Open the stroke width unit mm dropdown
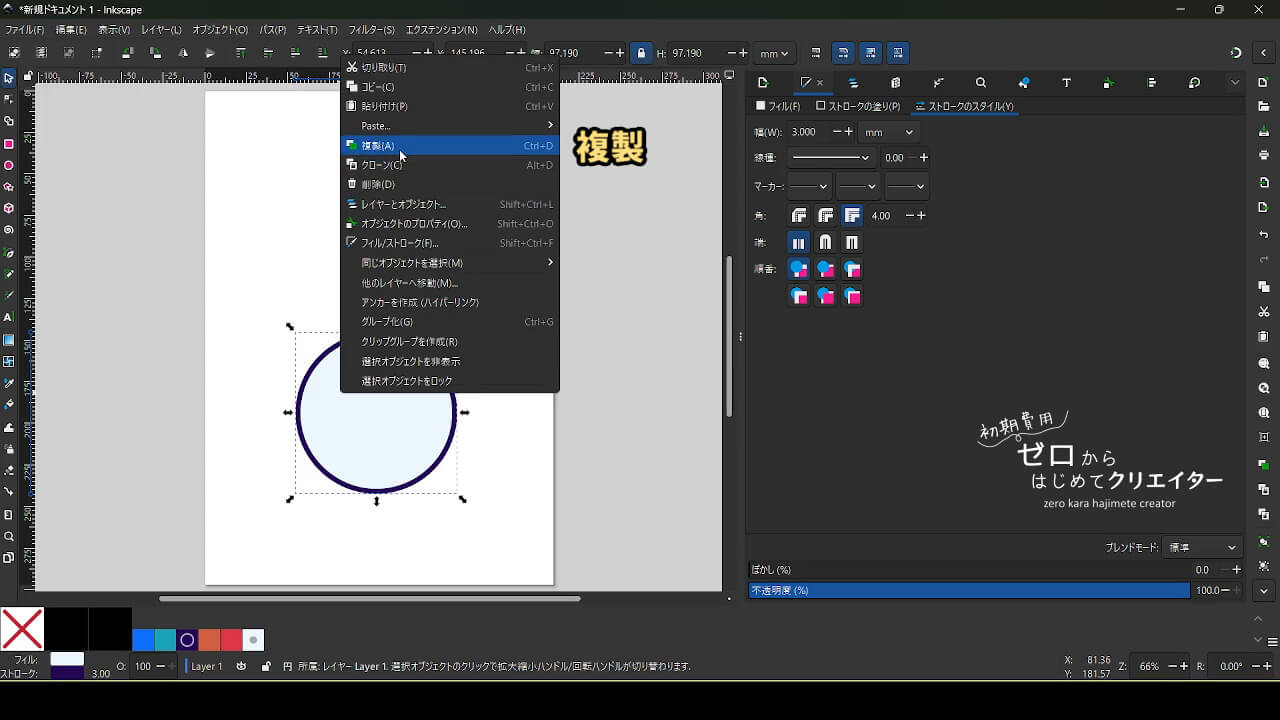This screenshot has height=720, width=1280. (889, 132)
